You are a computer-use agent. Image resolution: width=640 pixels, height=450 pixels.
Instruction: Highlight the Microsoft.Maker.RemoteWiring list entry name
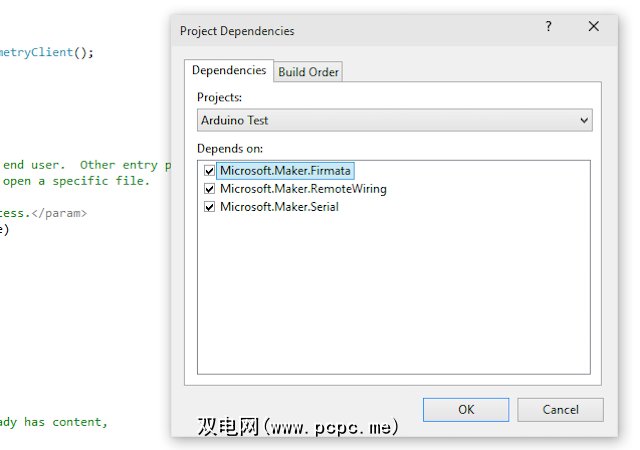pos(303,189)
